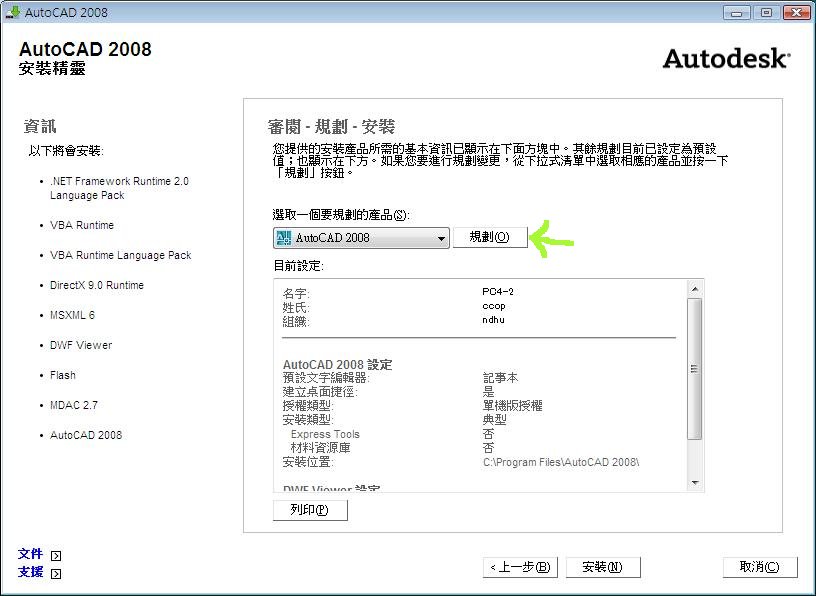The image size is (816, 596).
Task: Click the AutoCAD 2008 icon in product dropdown
Action: (x=284, y=238)
